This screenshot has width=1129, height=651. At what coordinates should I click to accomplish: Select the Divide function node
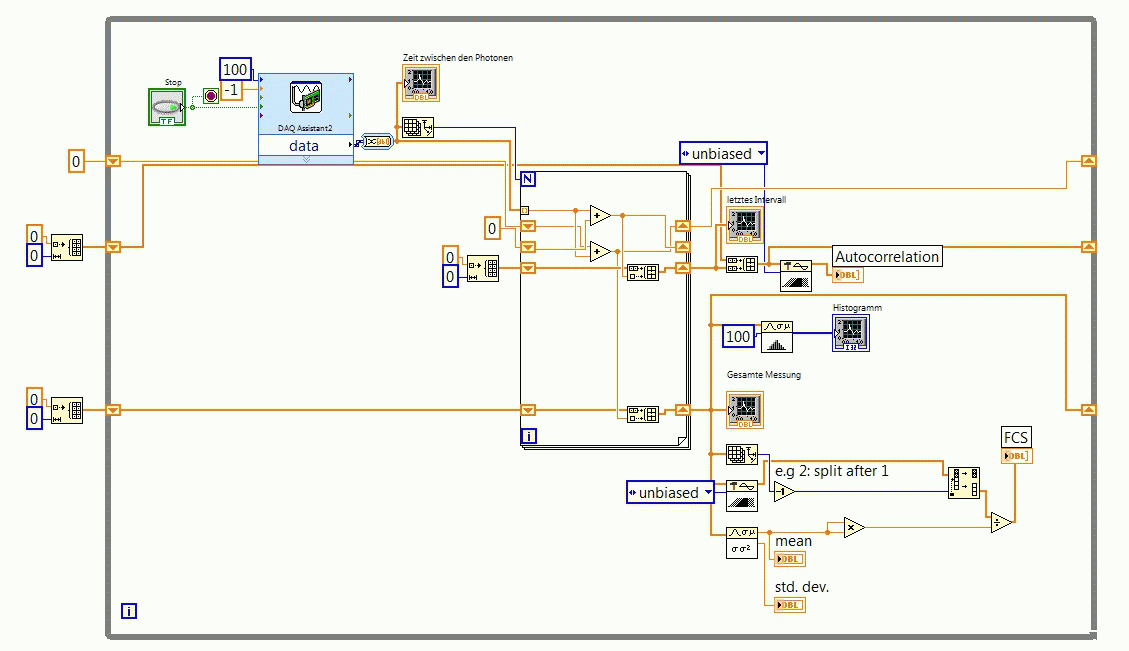[x=1001, y=522]
